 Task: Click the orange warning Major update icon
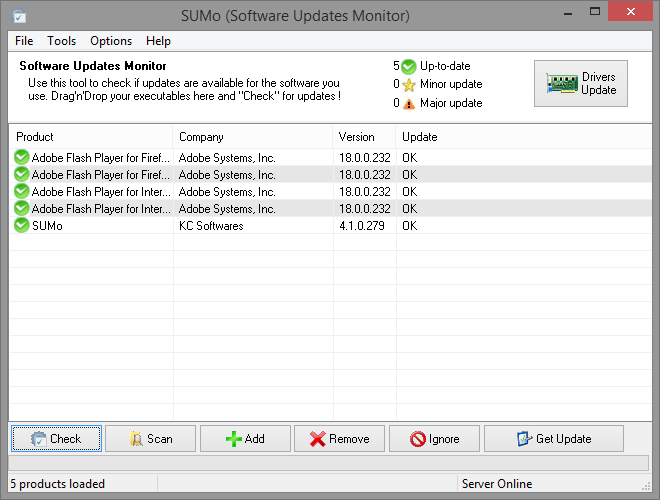click(409, 104)
